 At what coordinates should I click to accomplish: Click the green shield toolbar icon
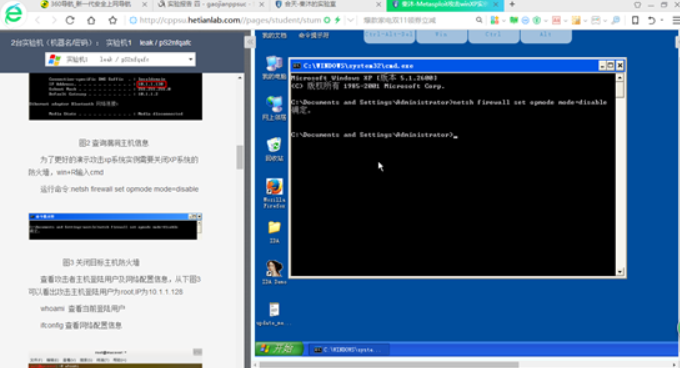536,20
